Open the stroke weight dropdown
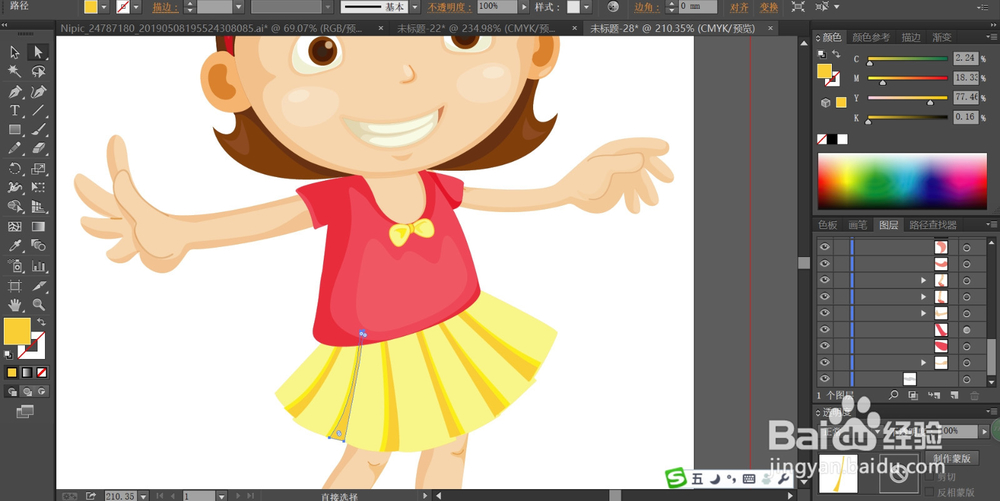Screen dimensions: 1000x501 pos(239,7)
